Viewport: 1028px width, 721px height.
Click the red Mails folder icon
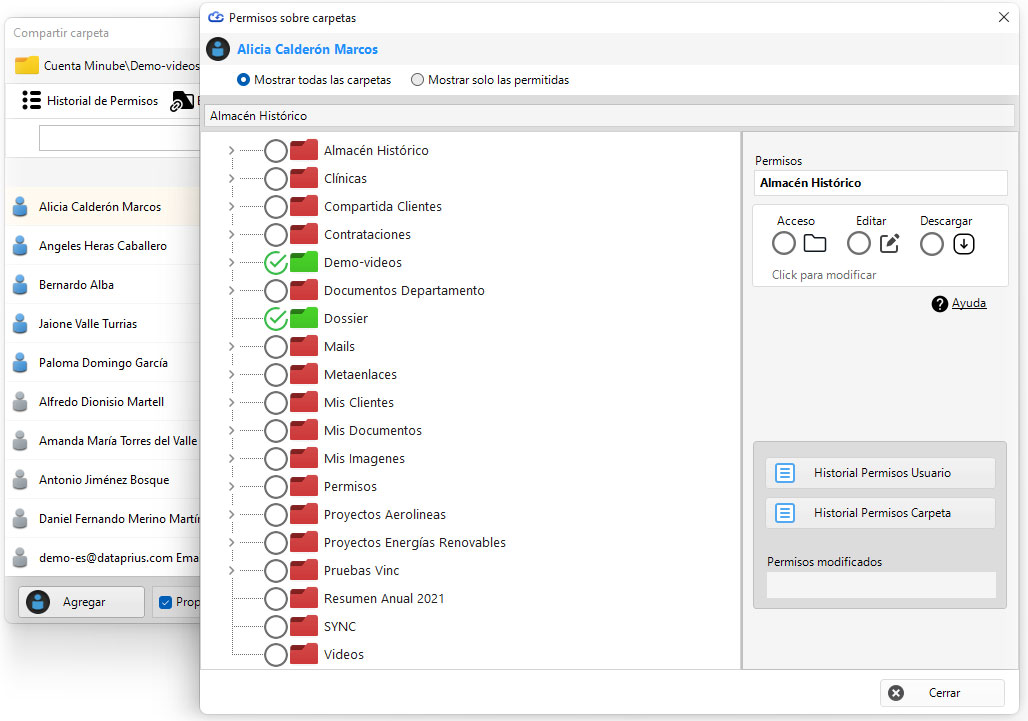click(304, 346)
